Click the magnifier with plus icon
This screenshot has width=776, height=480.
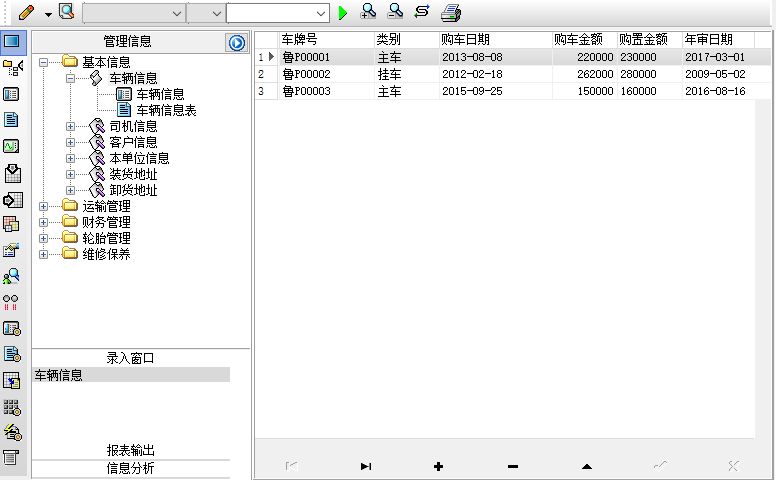pyautogui.click(x=368, y=11)
